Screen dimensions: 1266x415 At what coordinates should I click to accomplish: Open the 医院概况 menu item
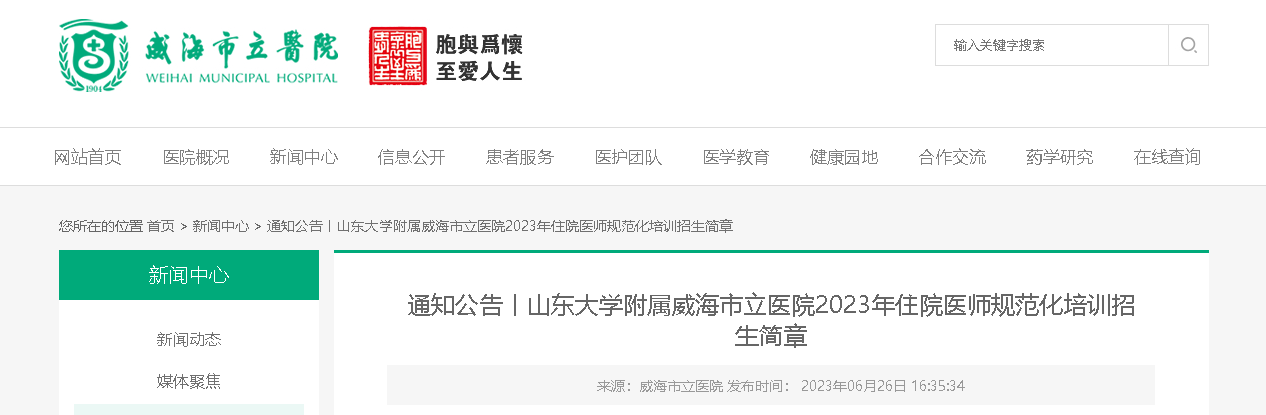[x=196, y=157]
